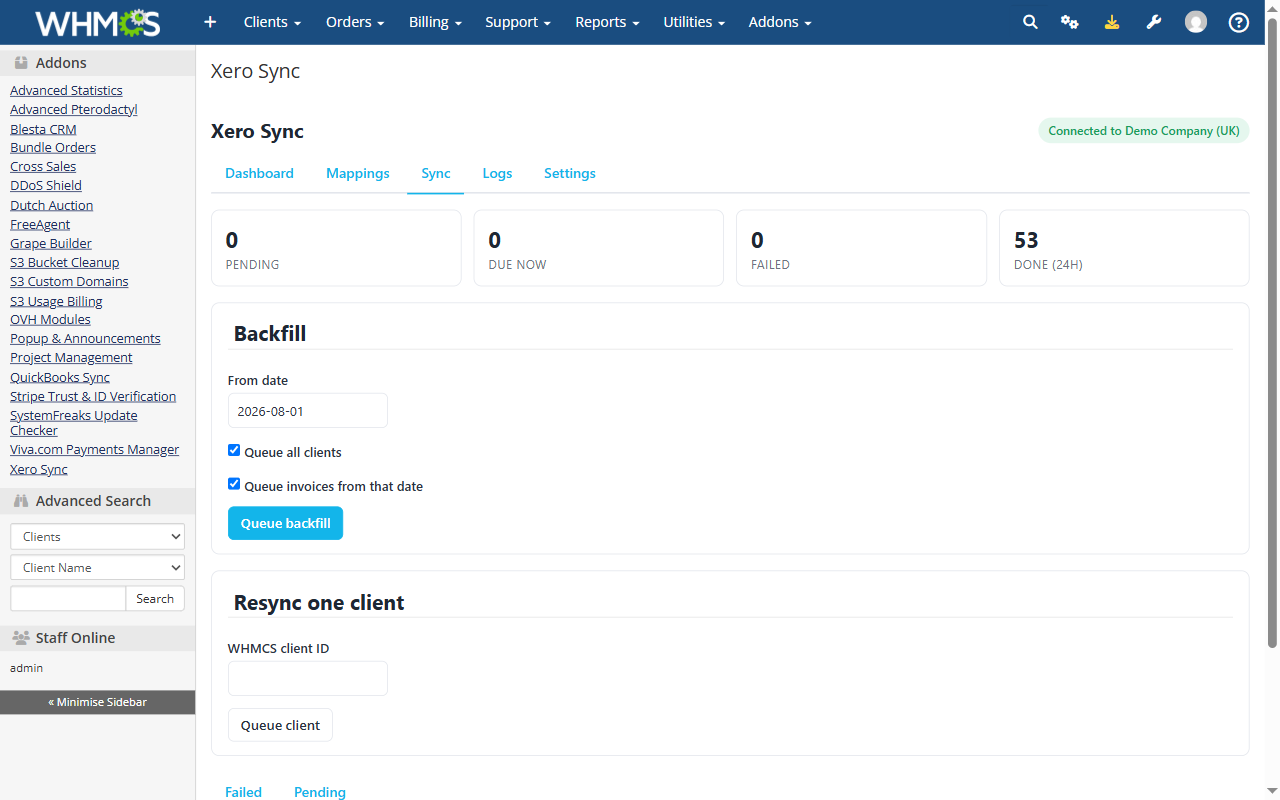Click Minimise Sidebar
Viewport: 1280px width, 800px height.
pyautogui.click(x=97, y=702)
